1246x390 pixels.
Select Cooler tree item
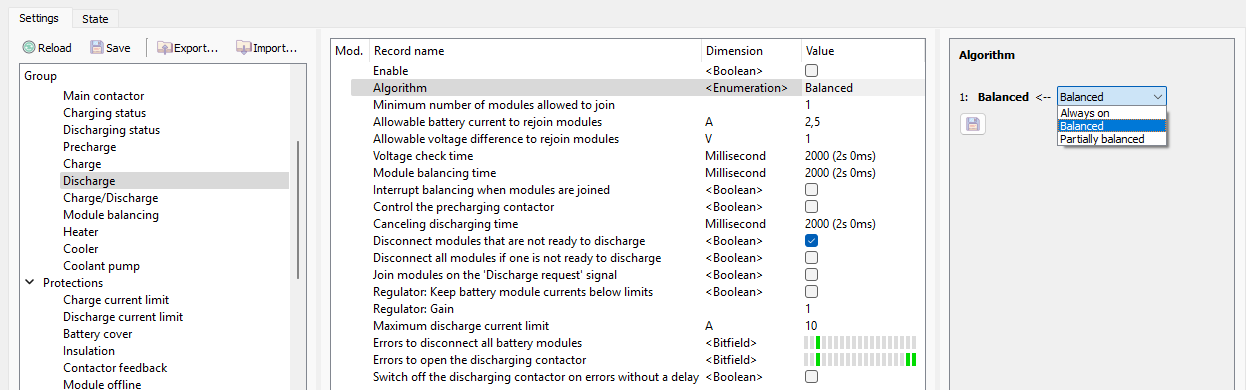(x=80, y=249)
